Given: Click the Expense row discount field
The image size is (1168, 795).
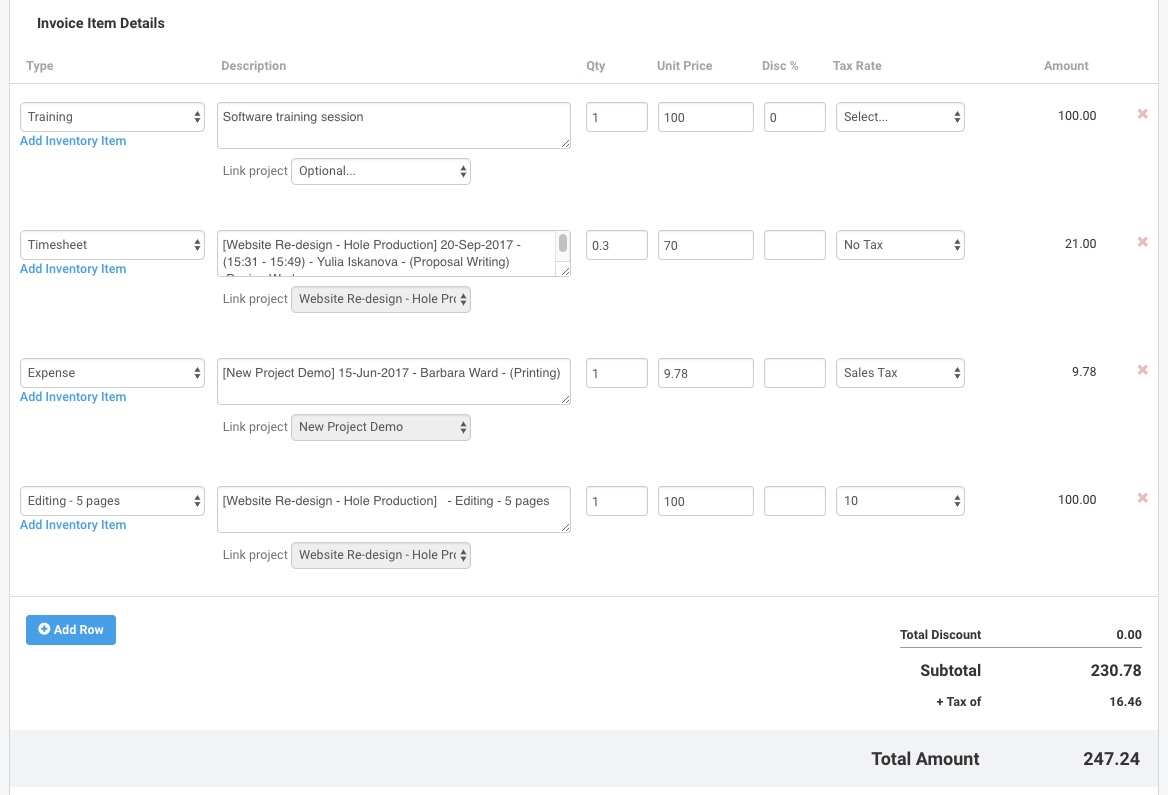Looking at the screenshot, I should tap(795, 373).
